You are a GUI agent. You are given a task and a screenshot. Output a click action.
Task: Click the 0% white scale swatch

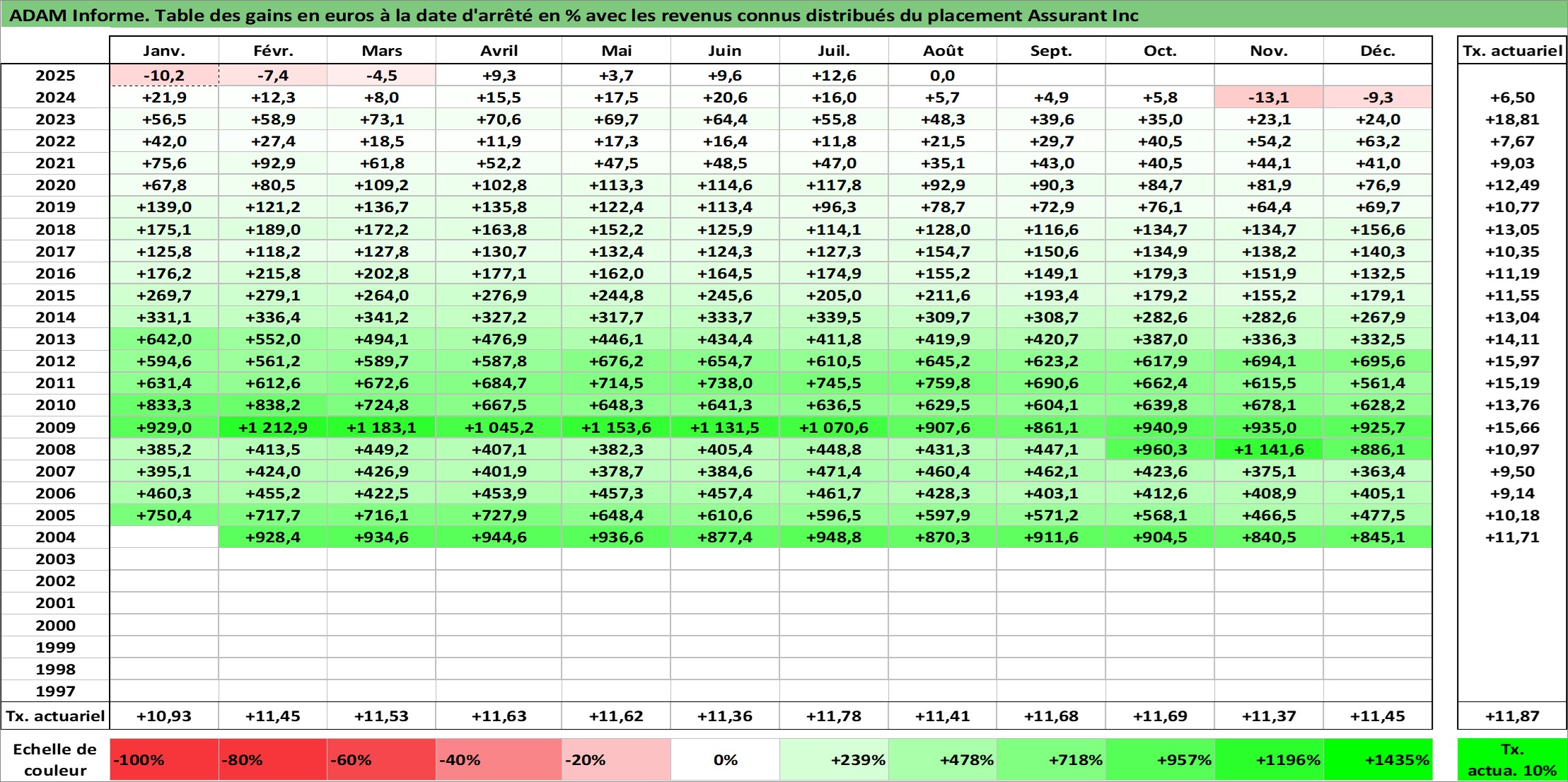pyautogui.click(x=725, y=759)
